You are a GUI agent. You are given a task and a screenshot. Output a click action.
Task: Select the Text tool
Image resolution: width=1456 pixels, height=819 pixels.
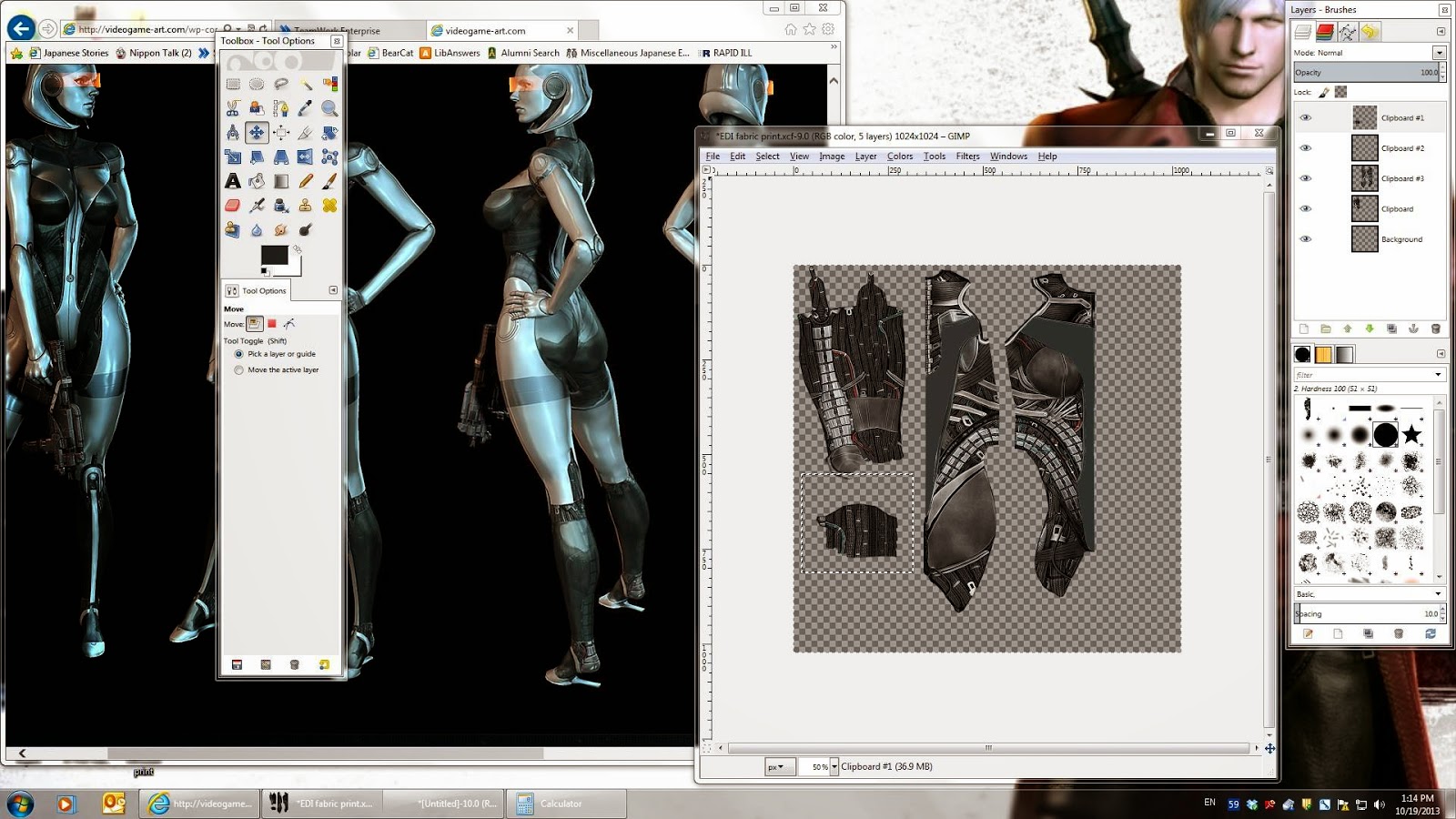pyautogui.click(x=233, y=181)
